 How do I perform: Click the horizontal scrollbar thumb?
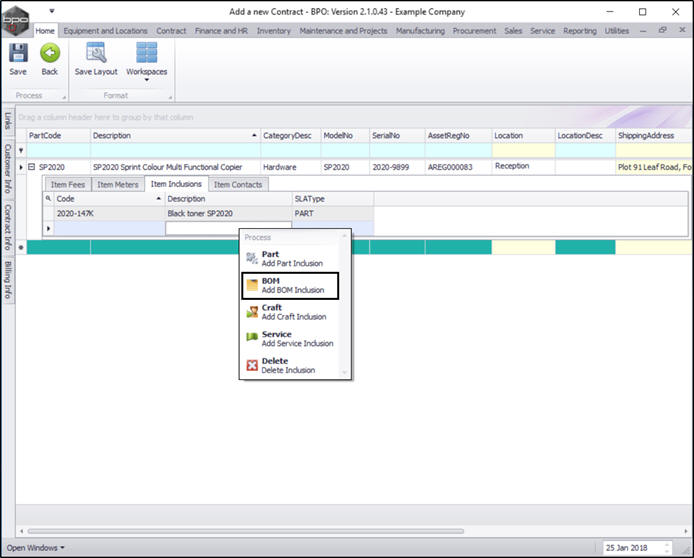246,531
